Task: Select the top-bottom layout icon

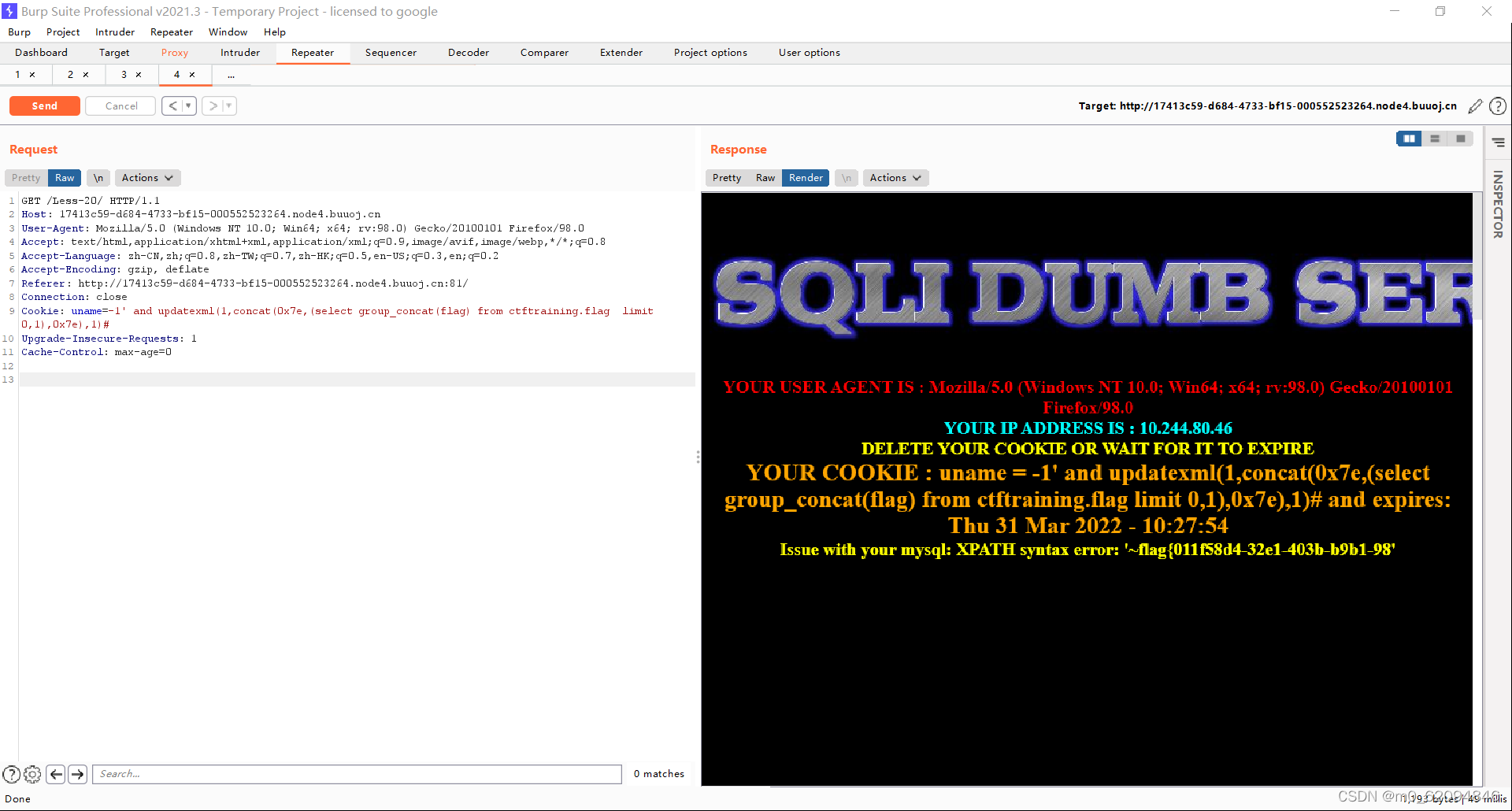Action: pyautogui.click(x=1435, y=139)
